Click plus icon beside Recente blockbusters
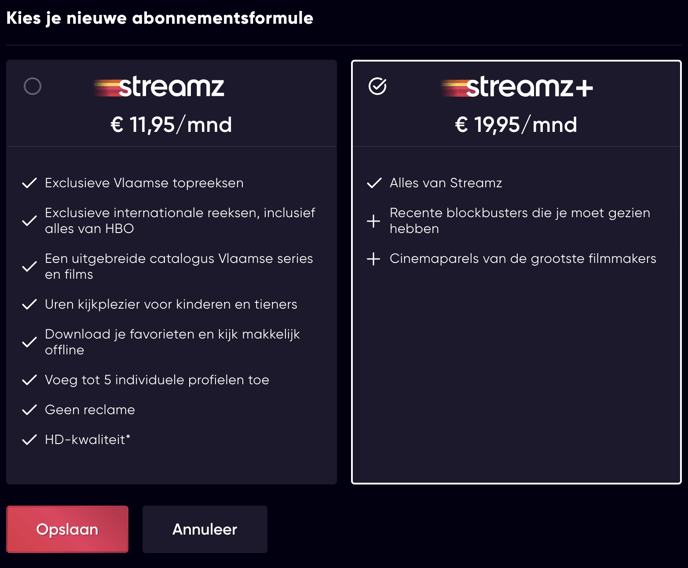Viewport: 688px width, 568px height. pyautogui.click(x=373, y=221)
